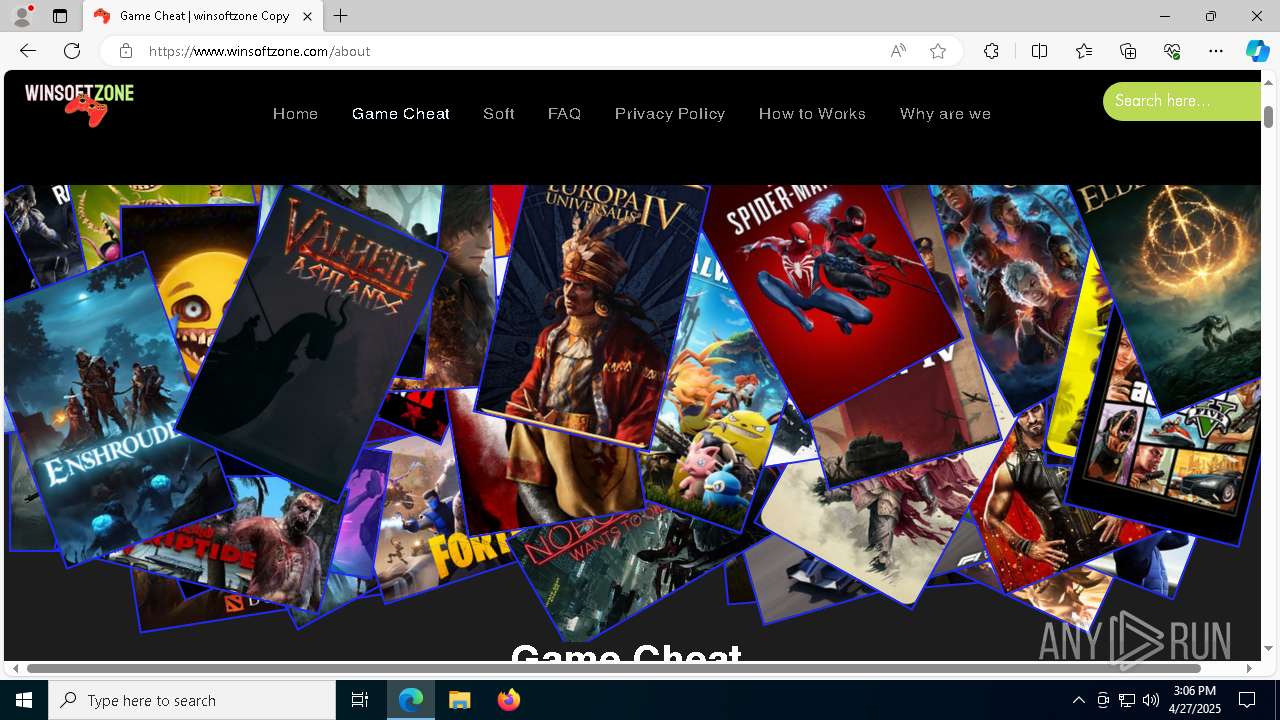Open the Collections panel
Viewport: 1280px width, 720px height.
(x=1128, y=51)
